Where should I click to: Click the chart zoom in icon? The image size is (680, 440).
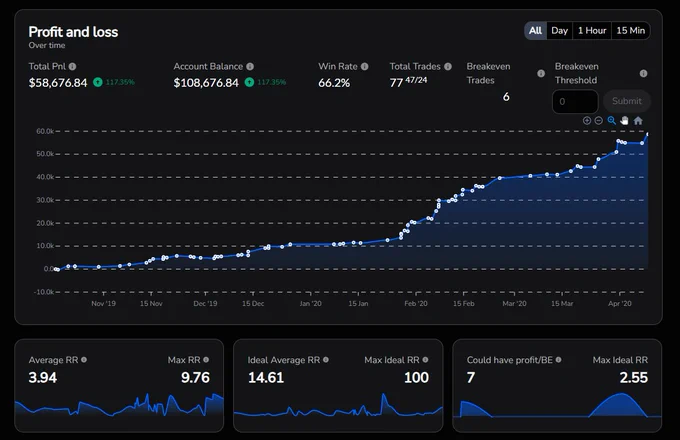point(587,121)
